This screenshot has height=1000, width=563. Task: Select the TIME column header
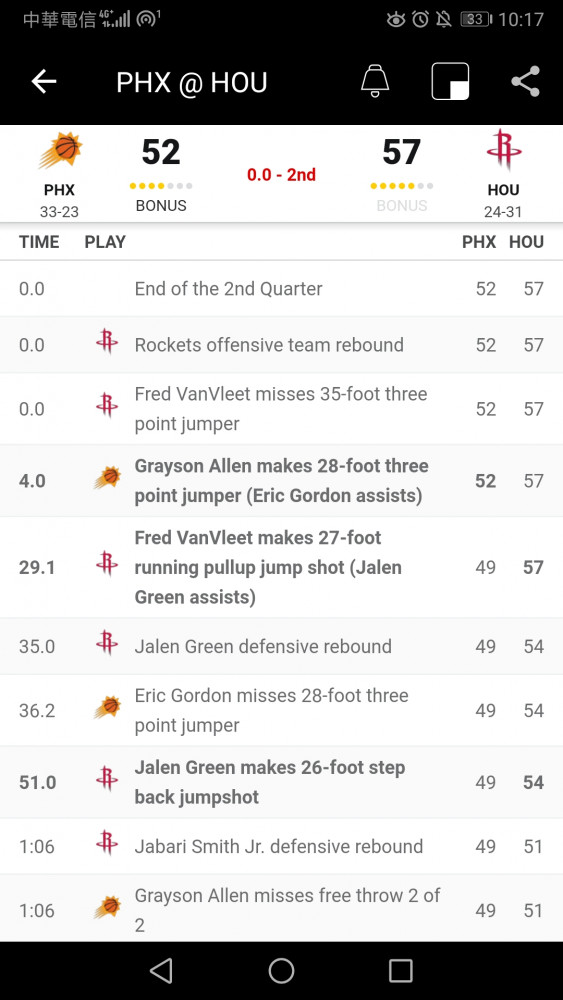click(39, 242)
